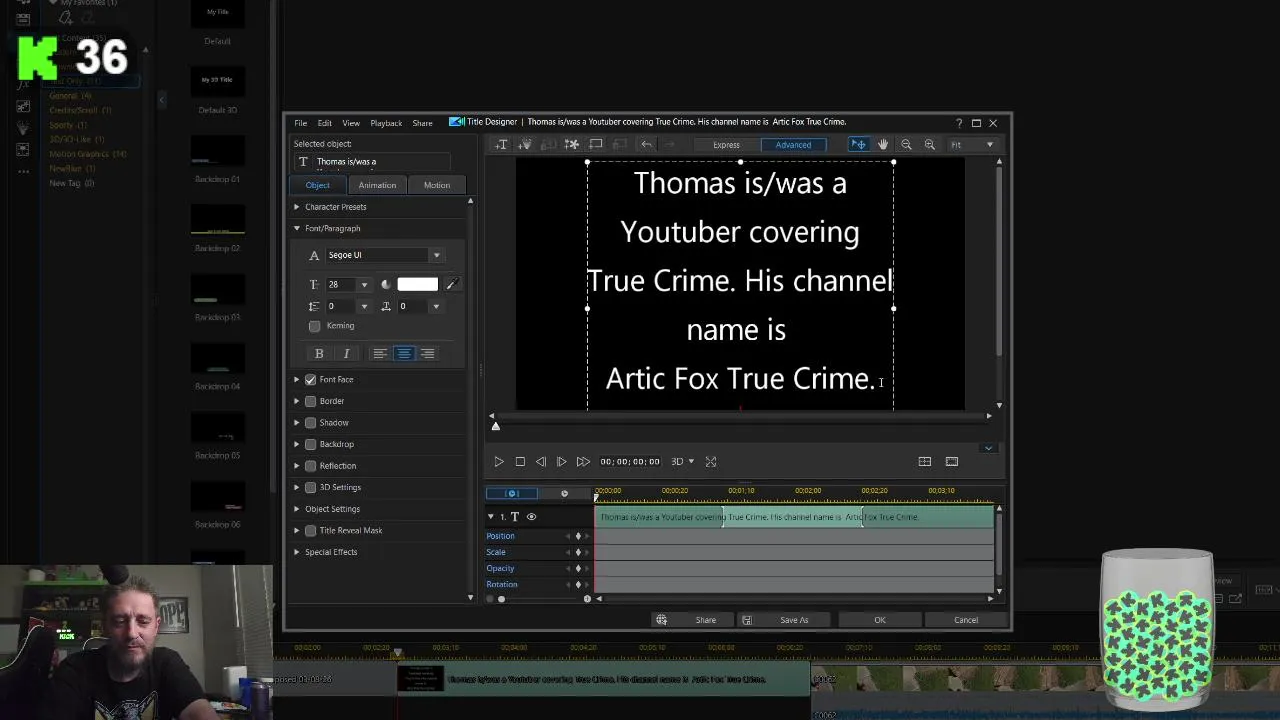Toggle full screen preview icon
Image resolution: width=1280 pixels, height=720 pixels.
click(x=711, y=461)
